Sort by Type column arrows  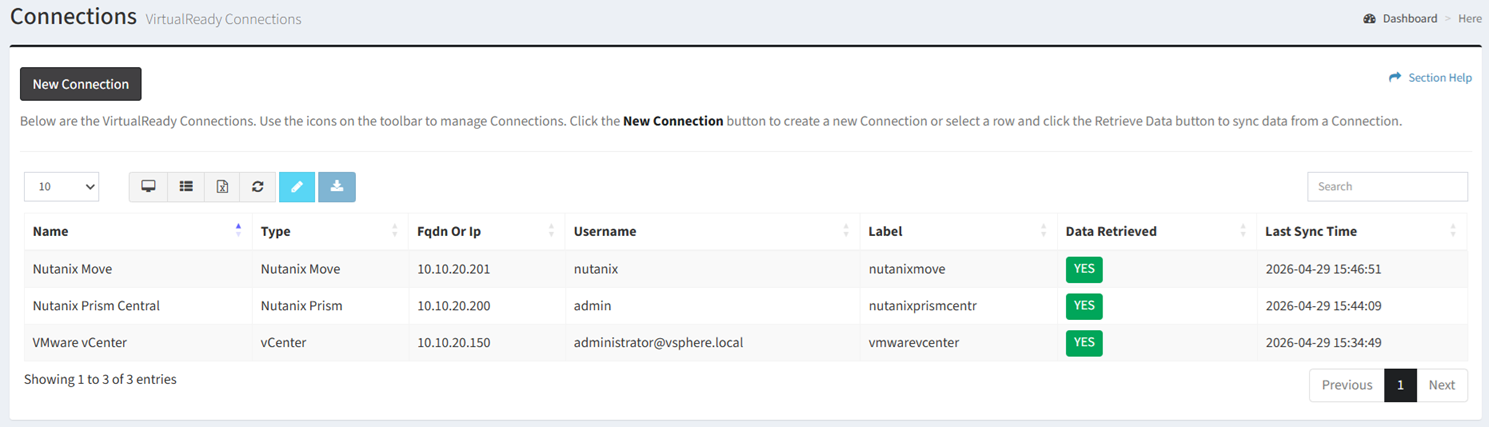(x=395, y=231)
